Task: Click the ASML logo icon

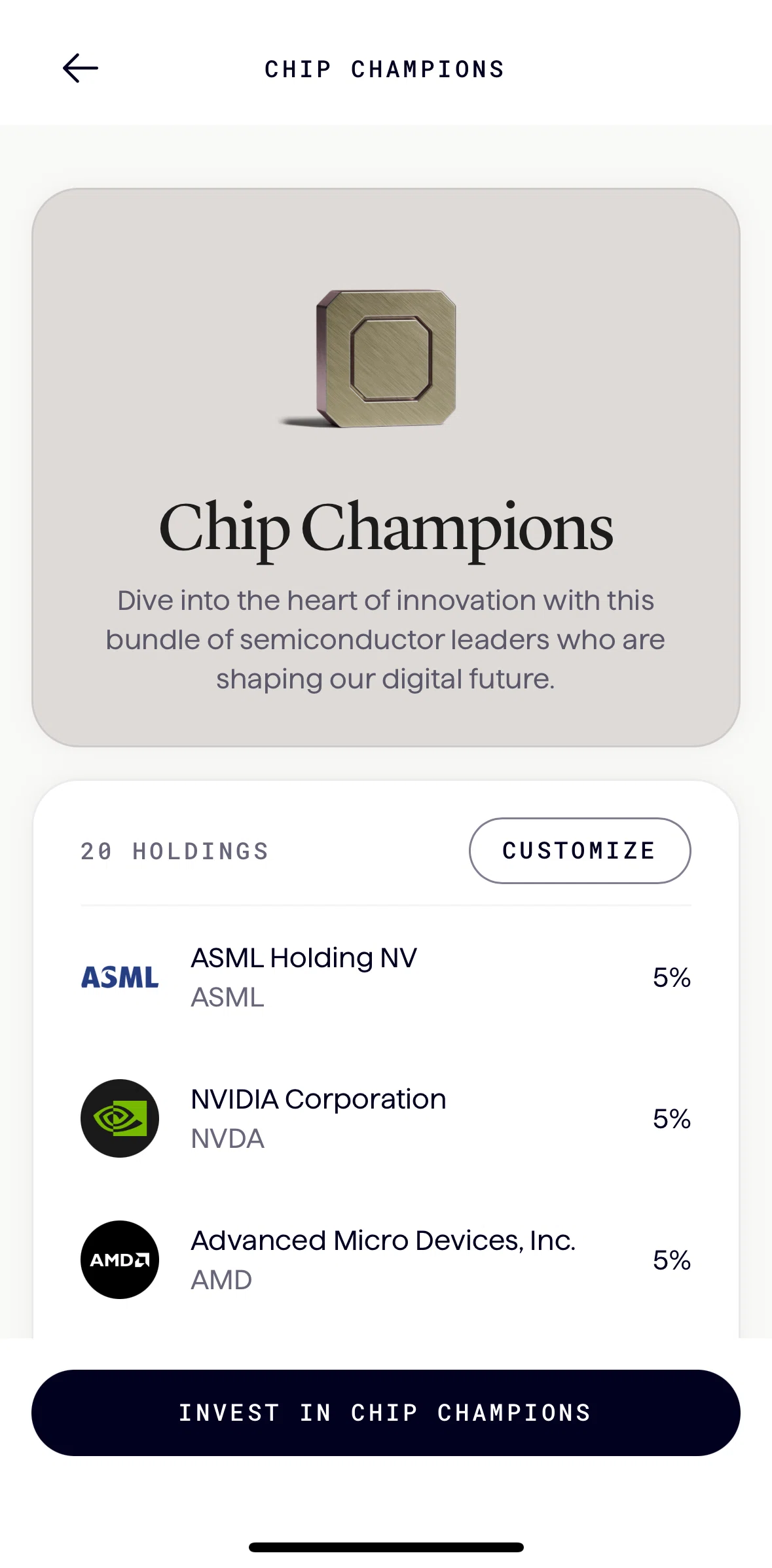Action: point(120,977)
